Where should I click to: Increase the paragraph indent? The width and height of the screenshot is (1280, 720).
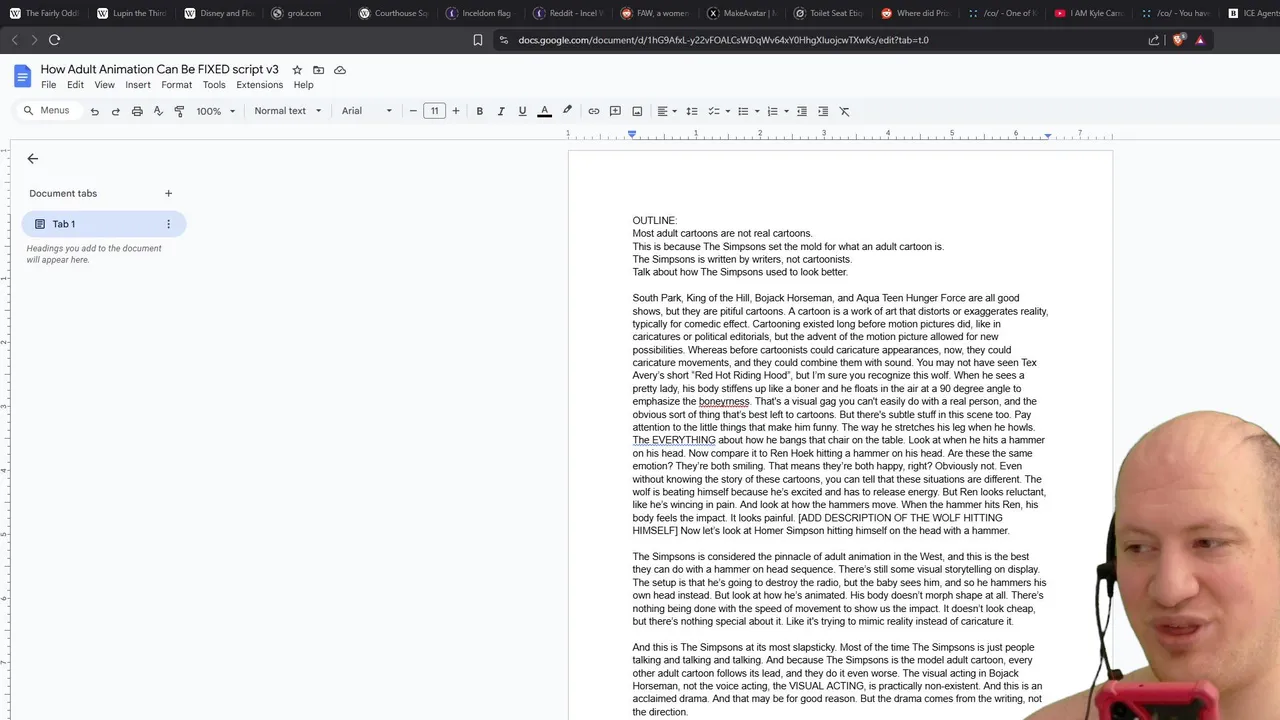pyautogui.click(x=823, y=111)
